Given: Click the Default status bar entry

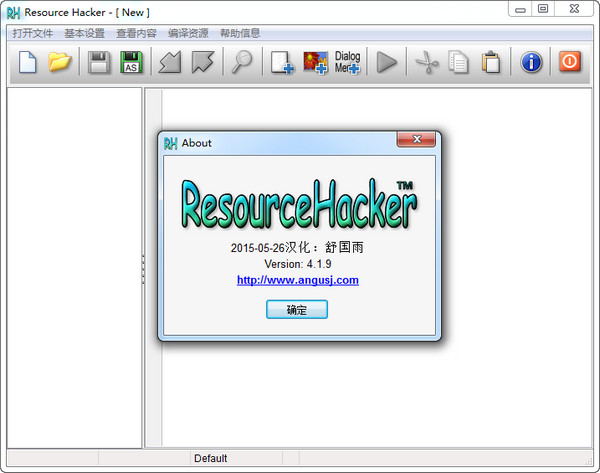Looking at the screenshot, I should click(x=210, y=458).
